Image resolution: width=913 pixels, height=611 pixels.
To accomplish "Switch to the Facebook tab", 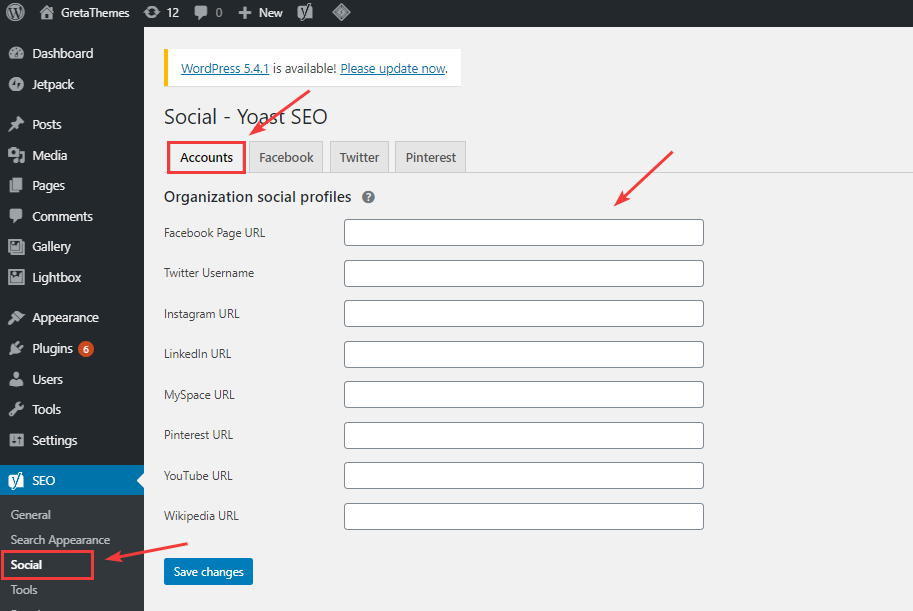I will click(286, 157).
